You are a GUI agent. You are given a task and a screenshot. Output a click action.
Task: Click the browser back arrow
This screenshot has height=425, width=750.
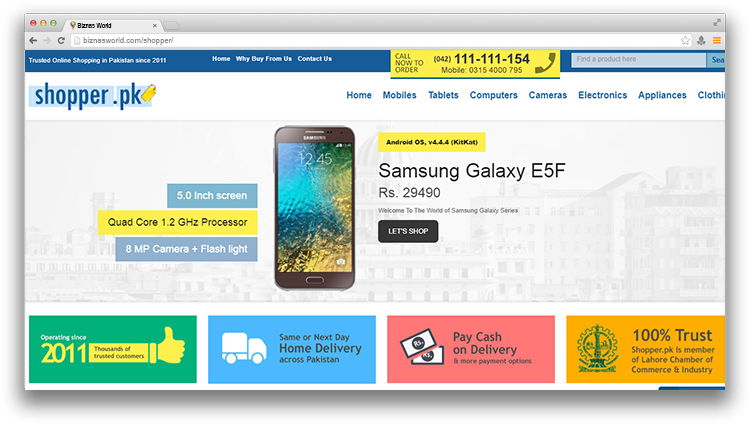click(33, 41)
